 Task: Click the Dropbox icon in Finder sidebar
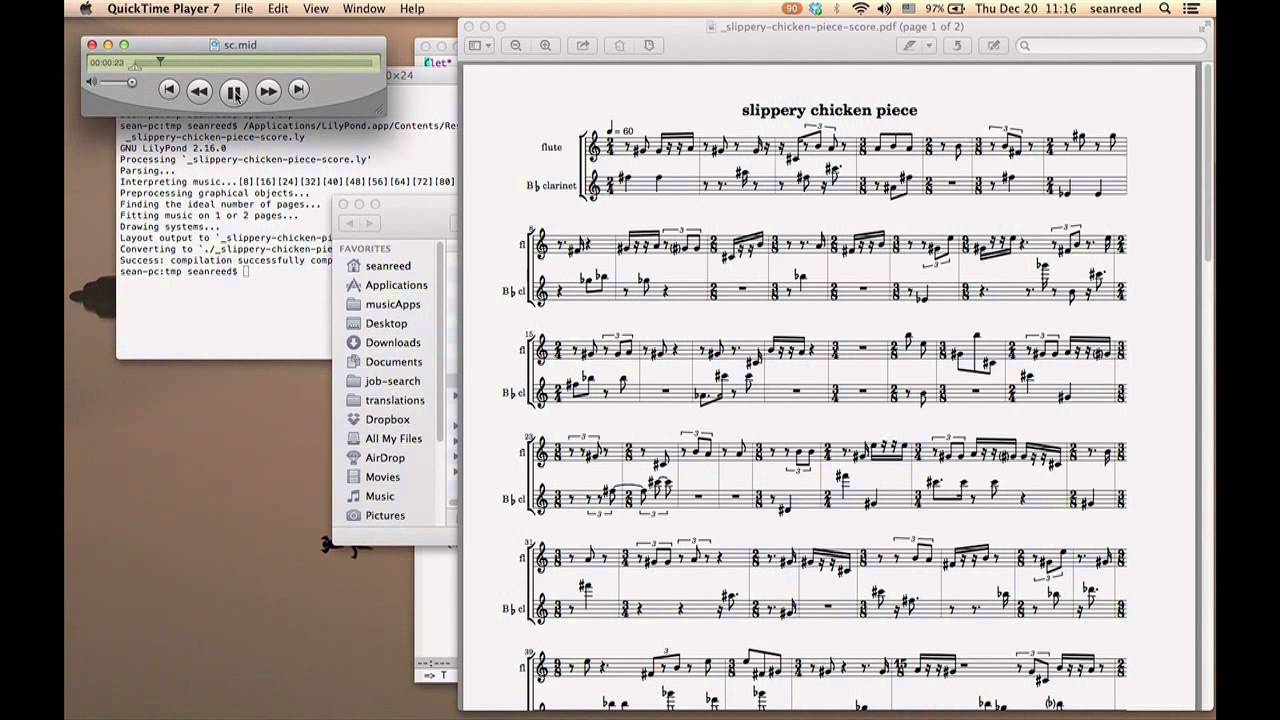(354, 419)
